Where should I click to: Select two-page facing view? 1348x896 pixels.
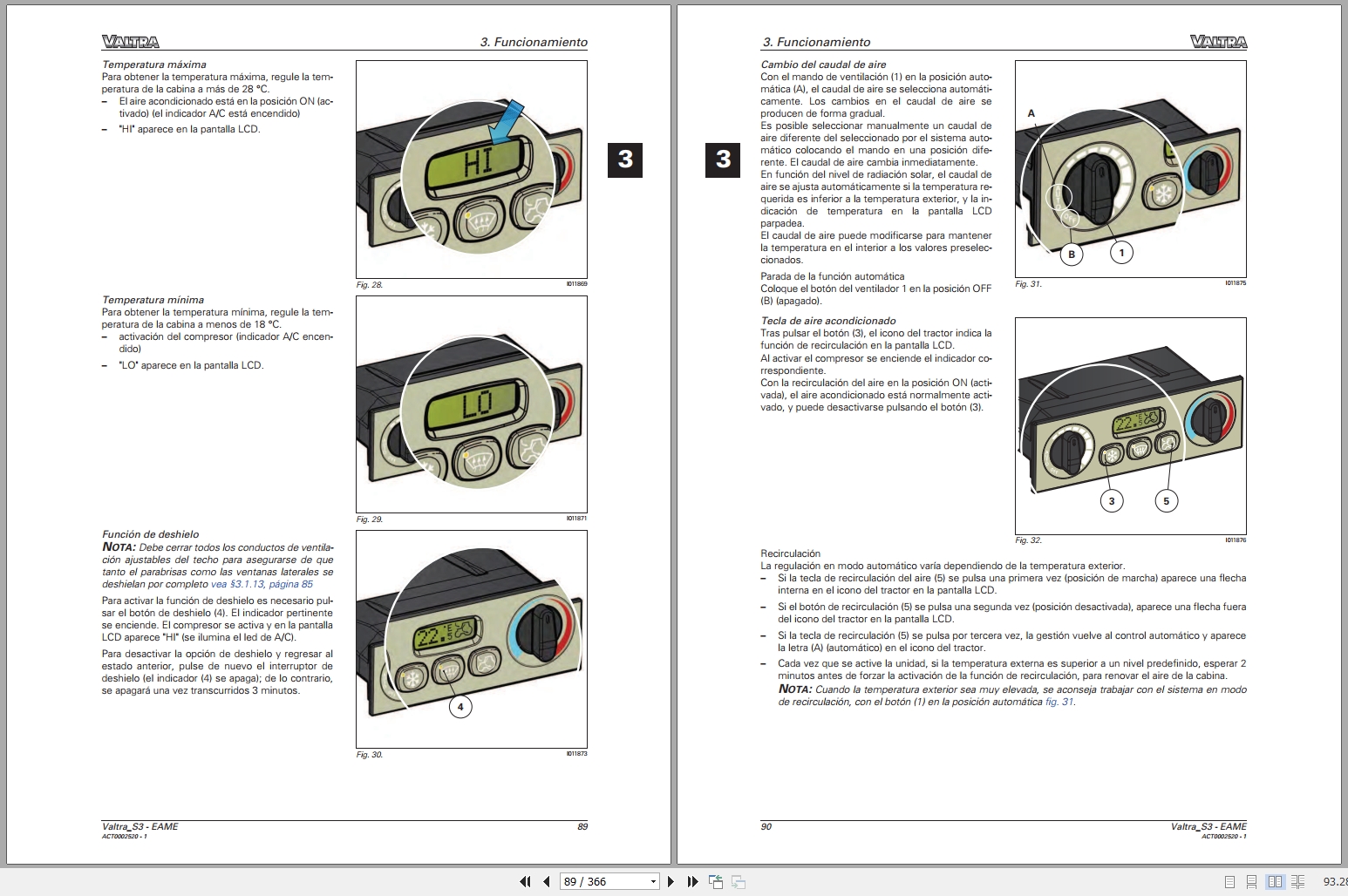click(x=1275, y=881)
